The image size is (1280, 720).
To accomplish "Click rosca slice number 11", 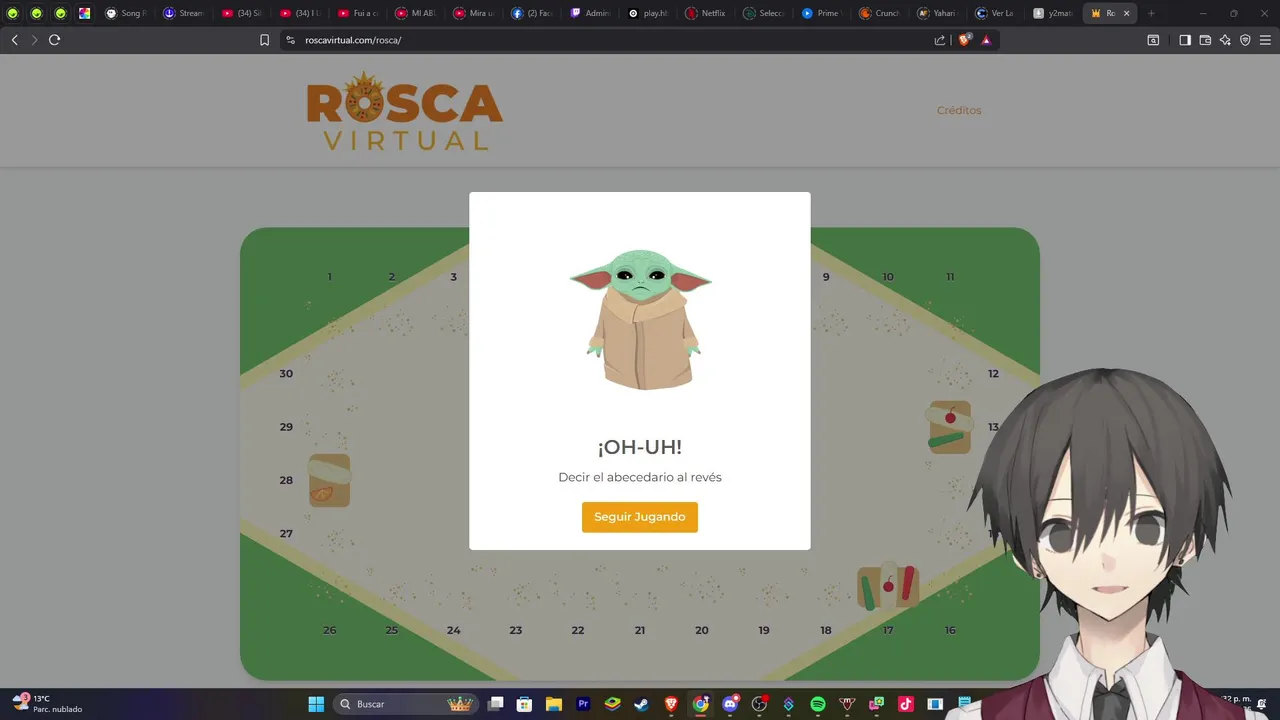I will pos(950,277).
